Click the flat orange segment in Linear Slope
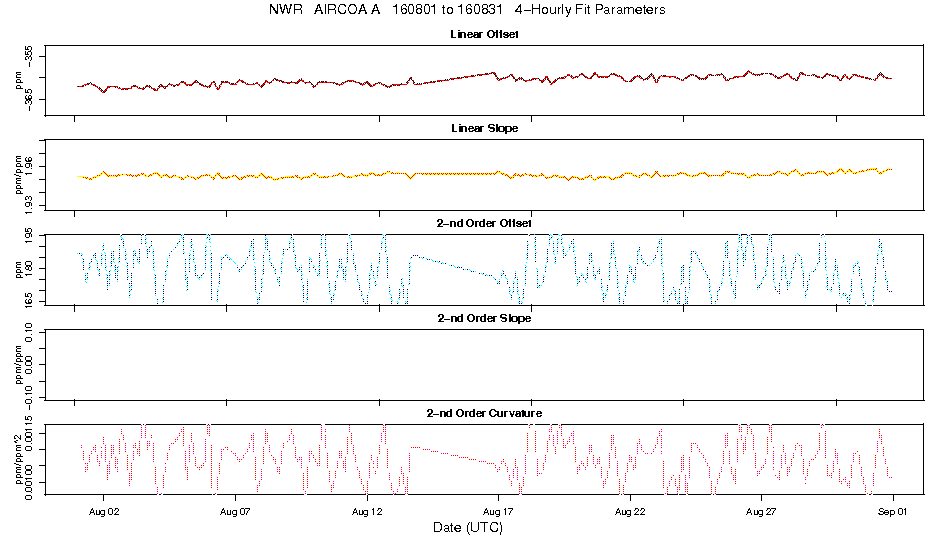Screen dimensions: 936x540 [x=455, y=174]
